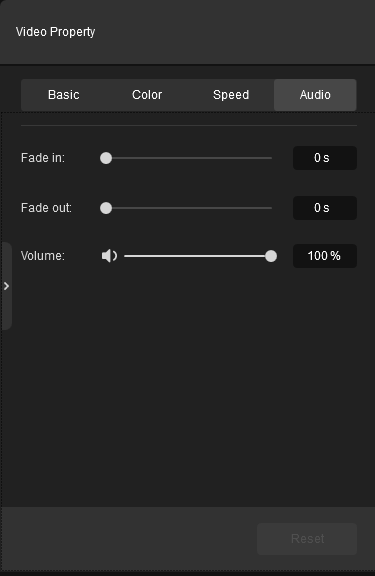Switch to the Basic tab
This screenshot has width=375, height=576.
64,95
